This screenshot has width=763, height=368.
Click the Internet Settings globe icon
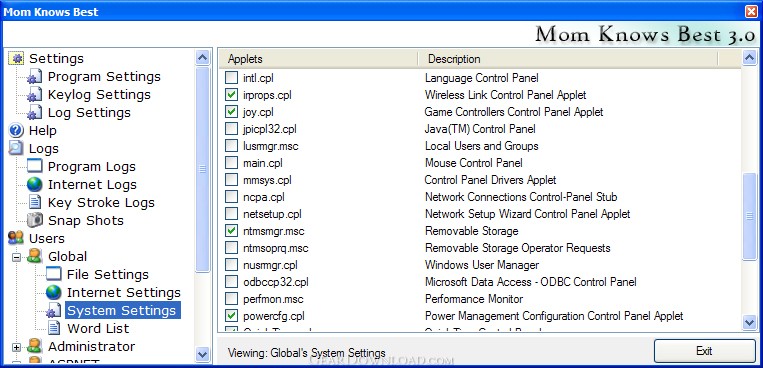tap(54, 293)
